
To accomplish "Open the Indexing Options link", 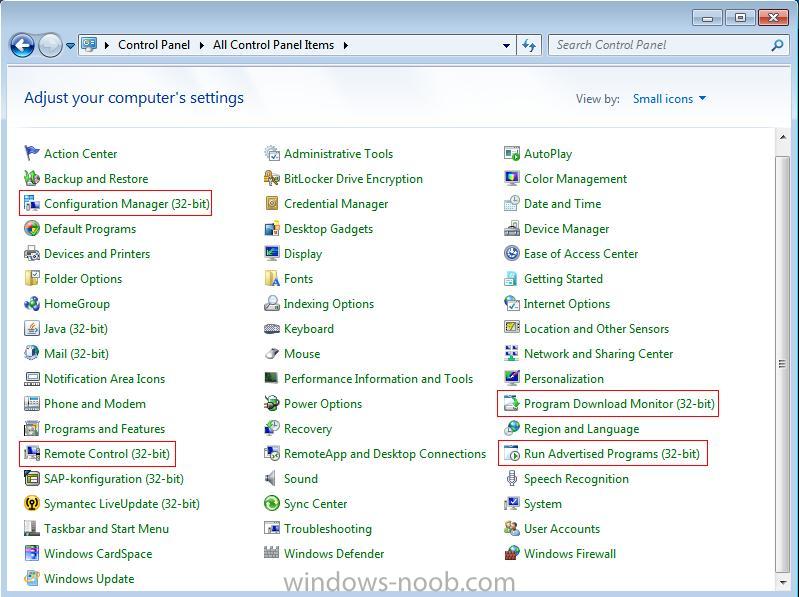I will click(329, 304).
